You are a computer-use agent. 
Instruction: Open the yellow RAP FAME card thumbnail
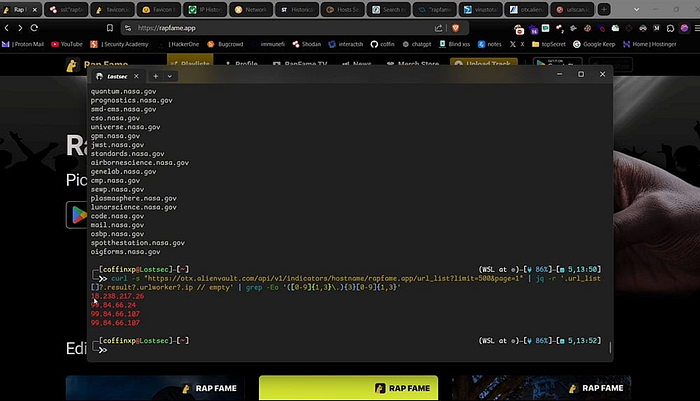click(348, 388)
